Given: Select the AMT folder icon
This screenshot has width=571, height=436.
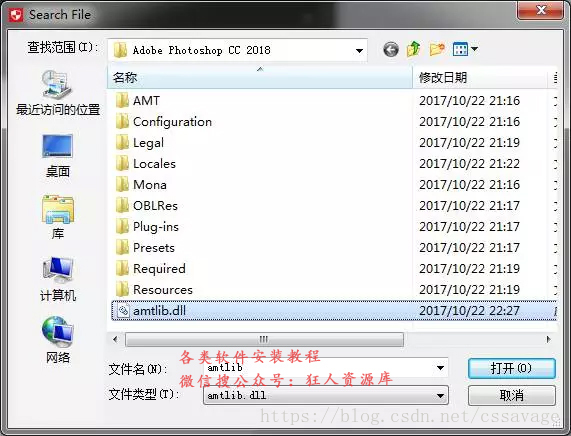Looking at the screenshot, I should point(122,100).
